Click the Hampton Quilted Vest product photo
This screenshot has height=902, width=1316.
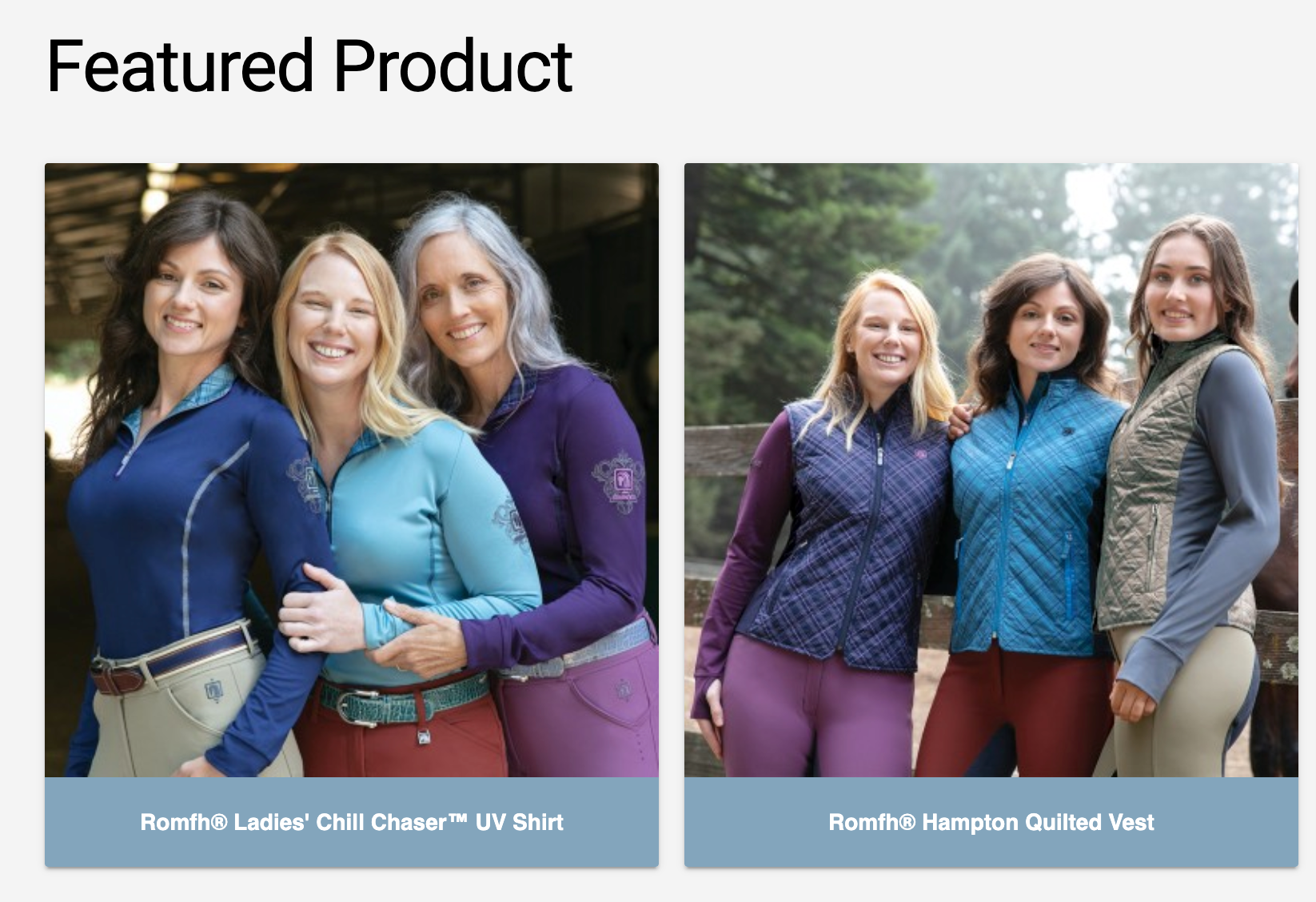coord(991,470)
